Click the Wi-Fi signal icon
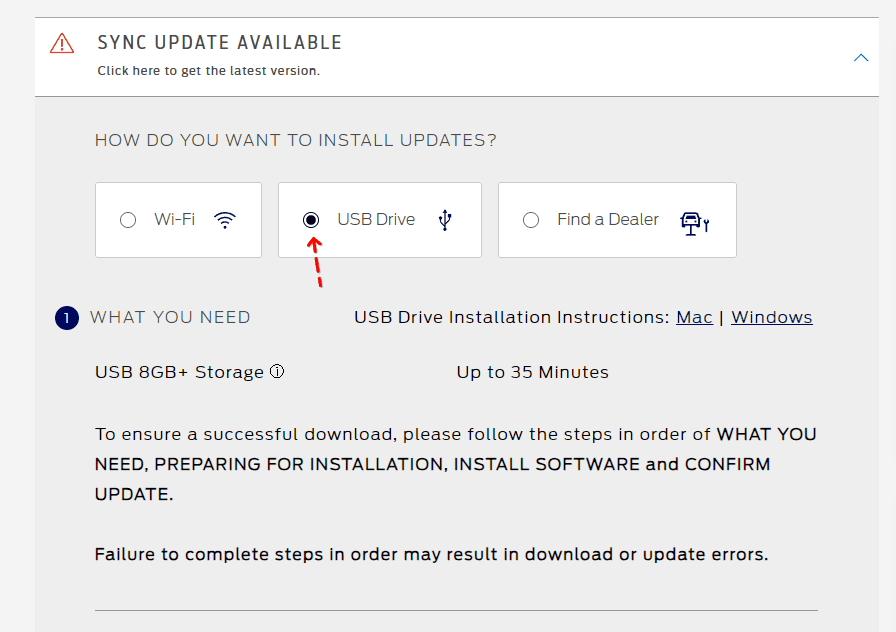The width and height of the screenshot is (896, 632). [x=225, y=220]
